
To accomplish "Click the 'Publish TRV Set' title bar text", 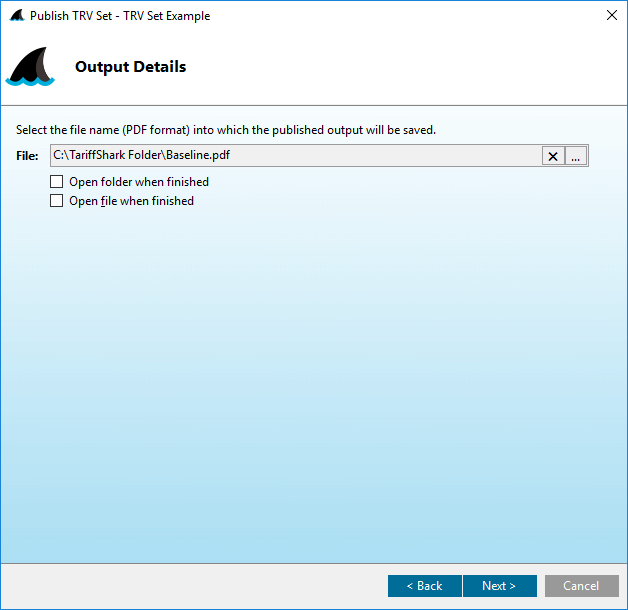I will coord(120,16).
